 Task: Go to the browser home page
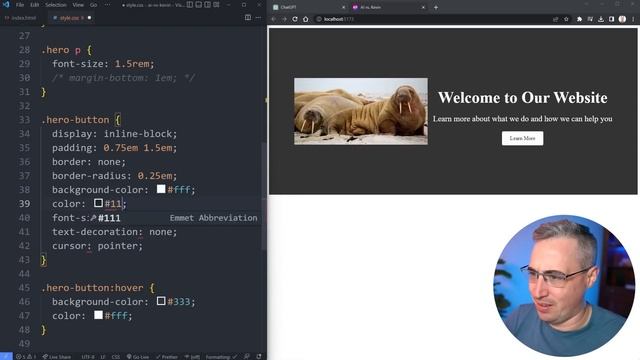[x=305, y=19]
